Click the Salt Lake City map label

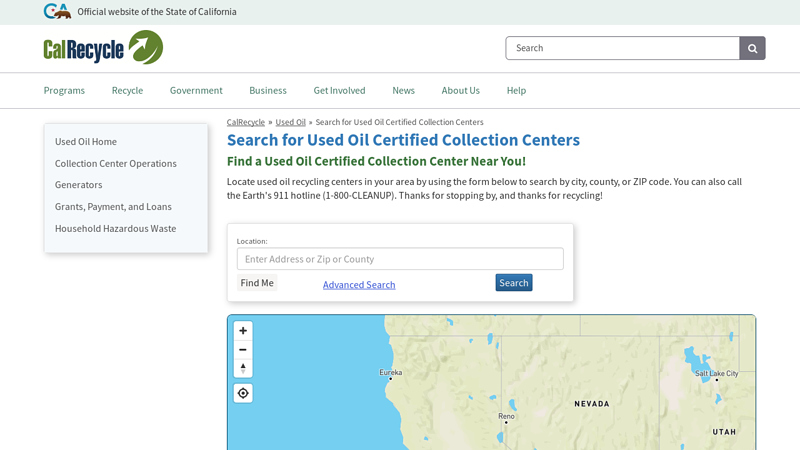717,373
